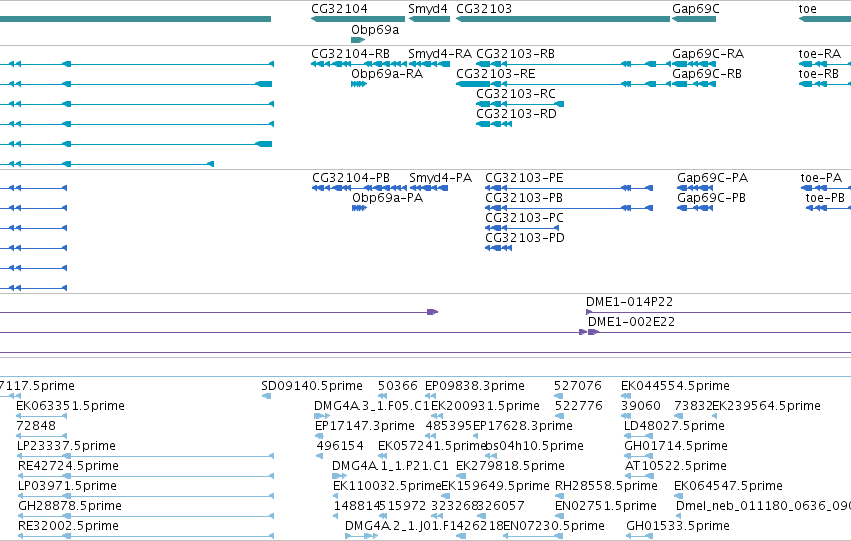The image size is (851, 541).
Task: Select clone label DME1-002E22
Action: pos(631,322)
